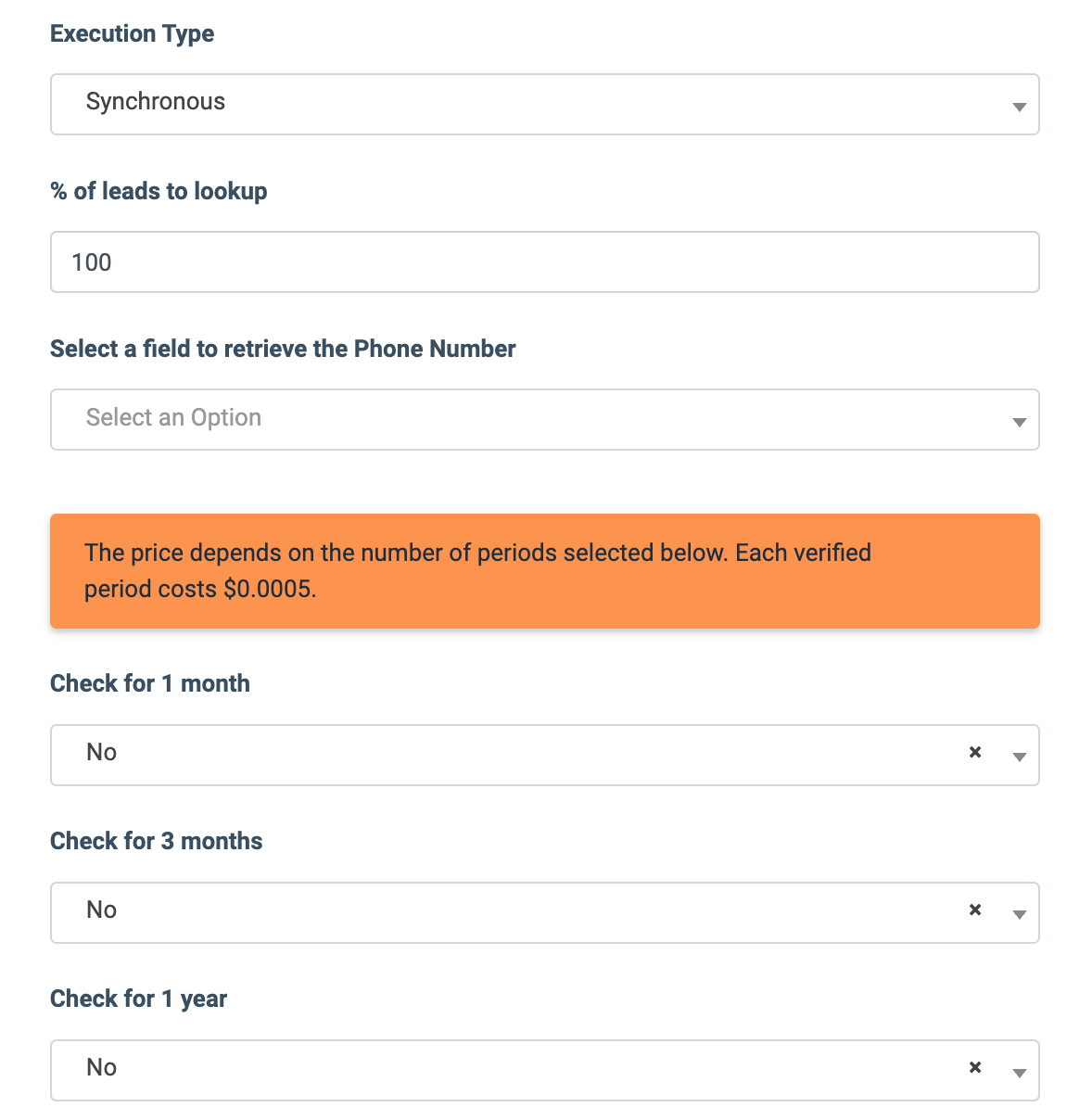Click the Check for 1 month arrow
Screen dimensions: 1092x1120
click(1019, 757)
